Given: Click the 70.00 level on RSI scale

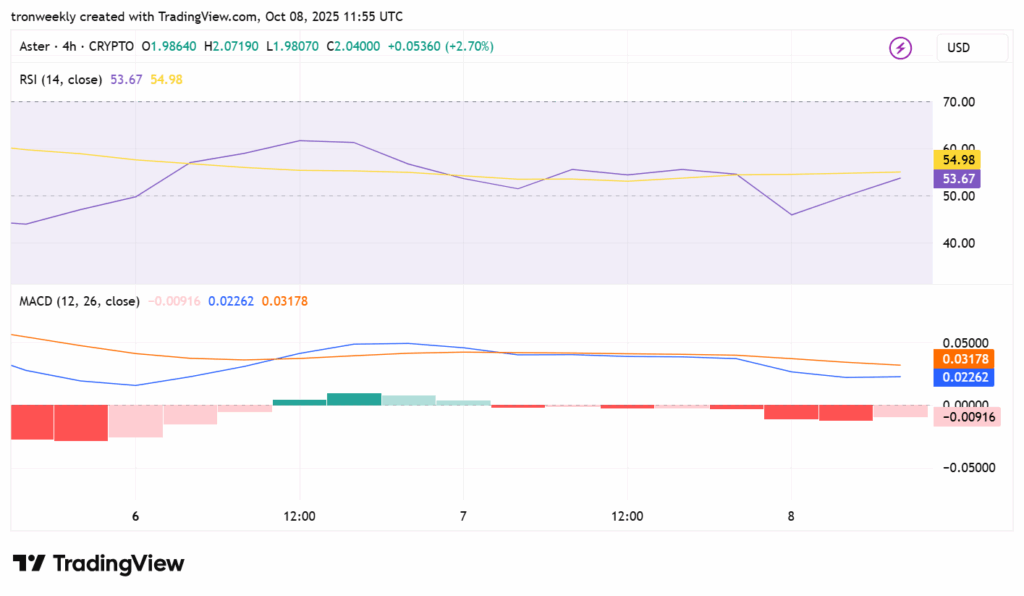Looking at the screenshot, I should (x=957, y=102).
